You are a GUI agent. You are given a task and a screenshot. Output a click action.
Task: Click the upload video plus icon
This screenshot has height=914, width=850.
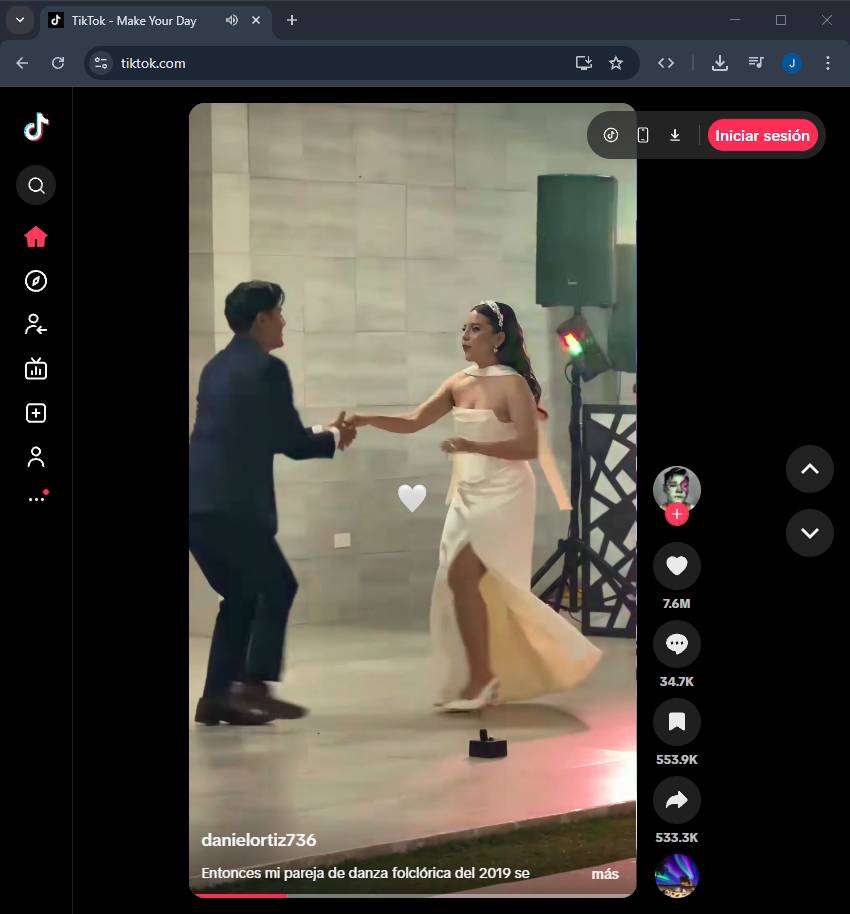(x=36, y=413)
